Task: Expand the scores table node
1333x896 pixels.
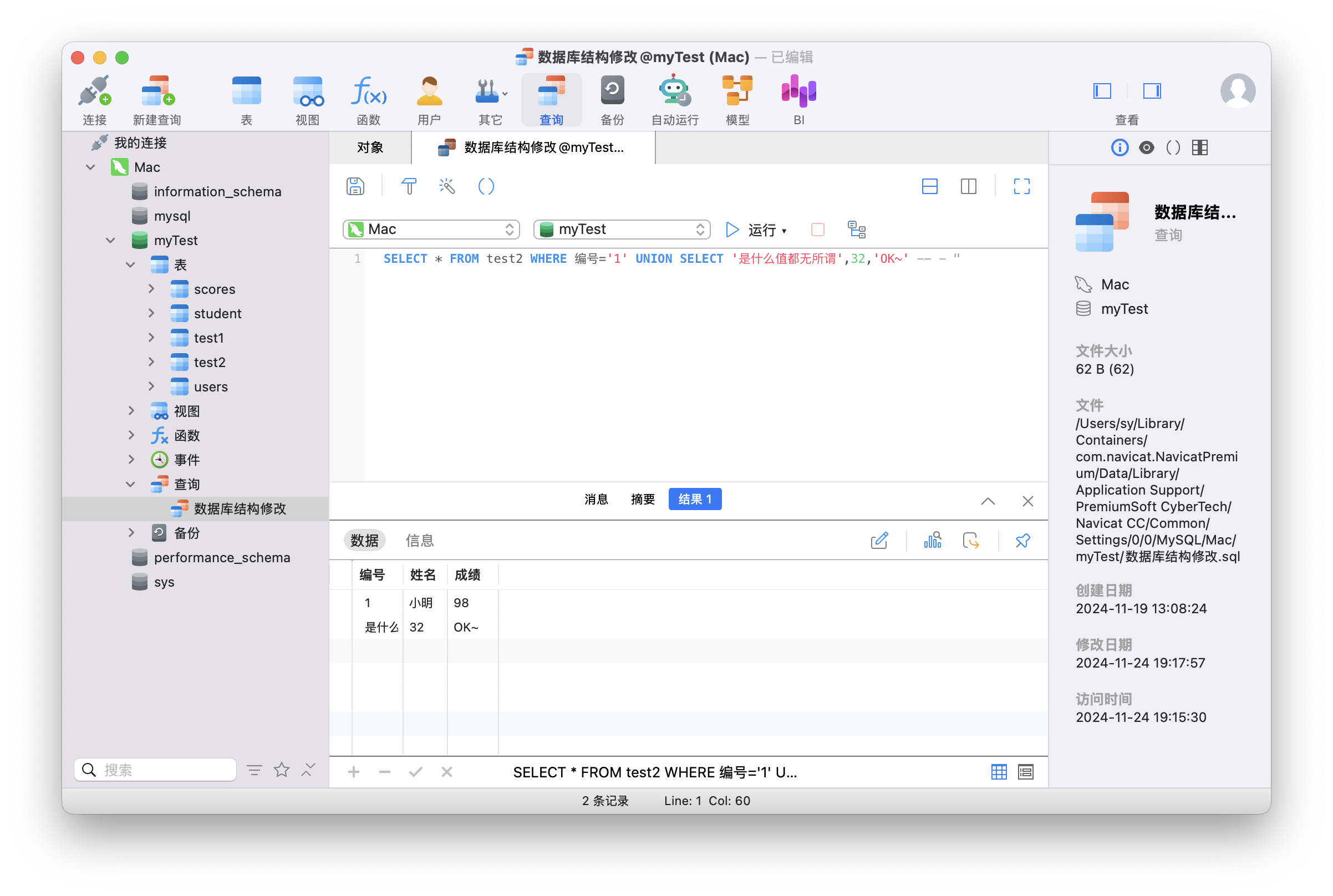Action: click(x=151, y=289)
